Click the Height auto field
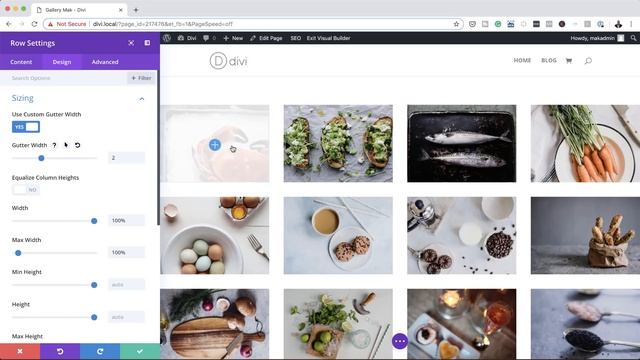This screenshot has width=640, height=360. click(127, 317)
